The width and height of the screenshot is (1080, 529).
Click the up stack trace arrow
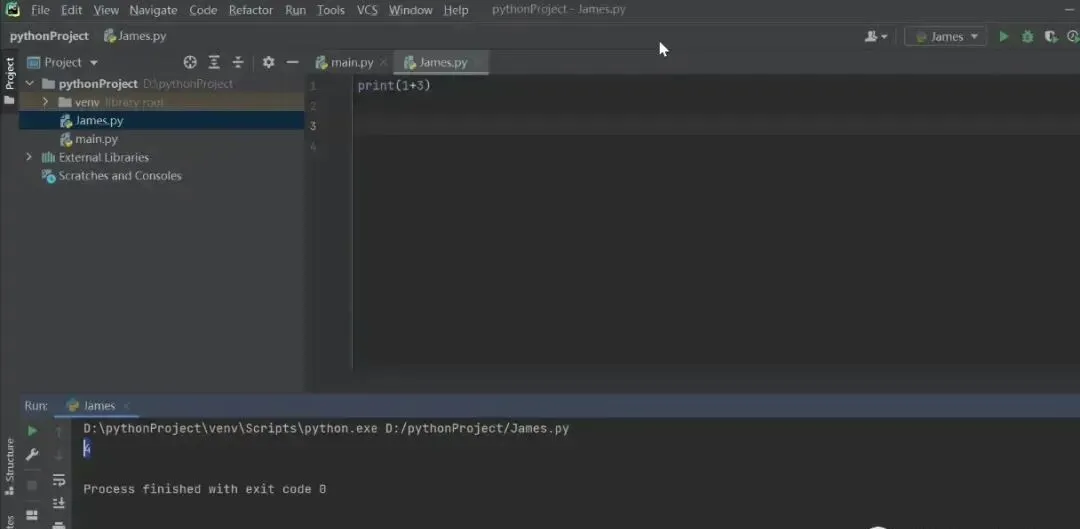coord(59,431)
